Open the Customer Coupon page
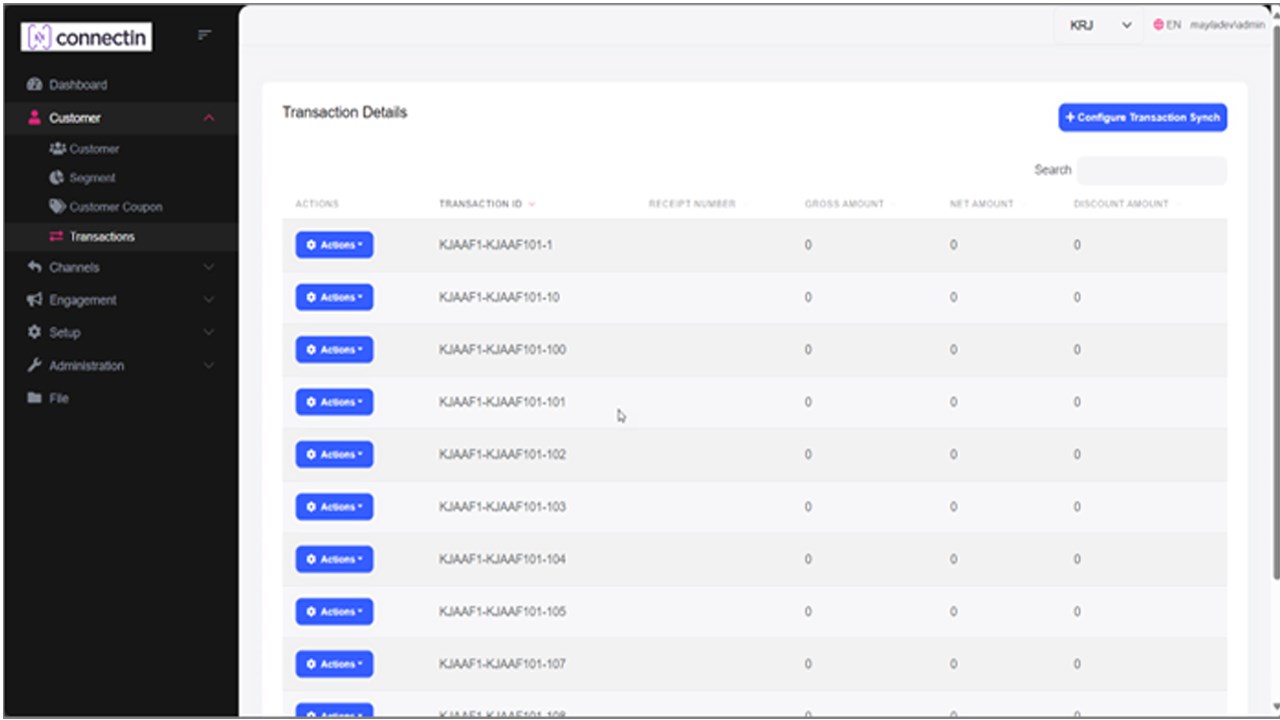The height and width of the screenshot is (720, 1280). coord(116,207)
